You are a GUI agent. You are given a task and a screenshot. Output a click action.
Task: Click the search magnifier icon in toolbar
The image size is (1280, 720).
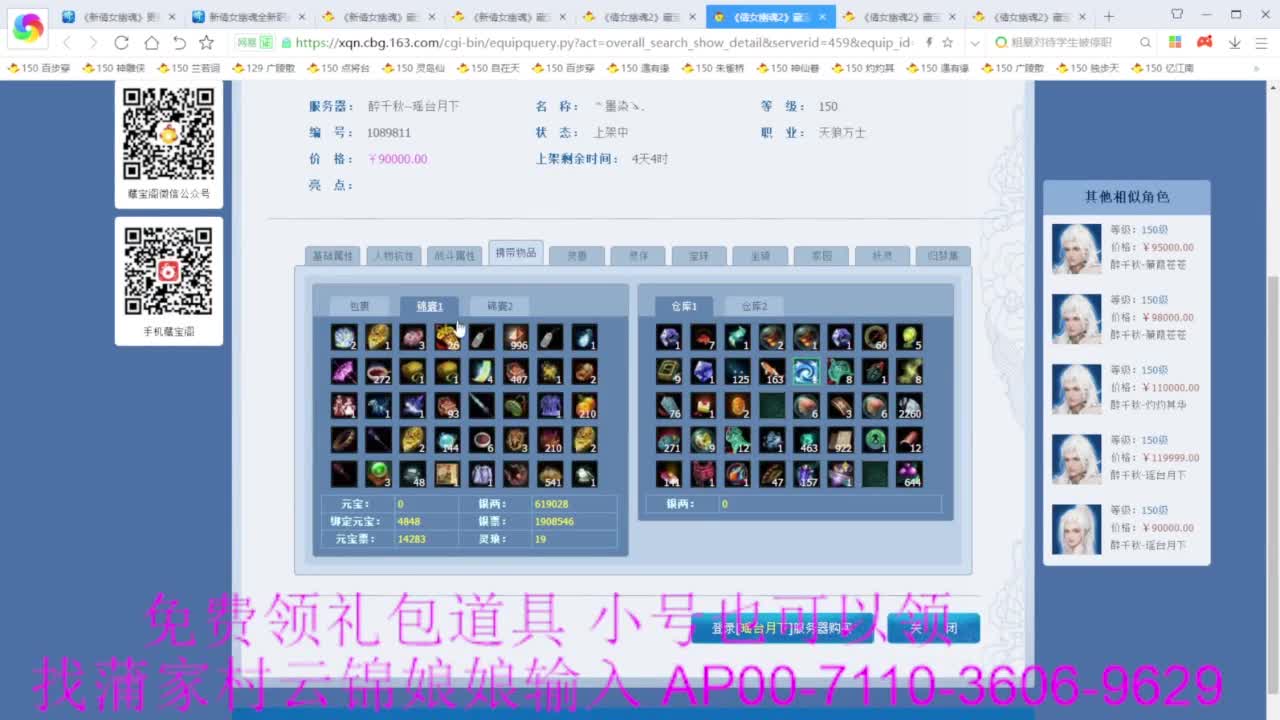pyautogui.click(x=1145, y=43)
